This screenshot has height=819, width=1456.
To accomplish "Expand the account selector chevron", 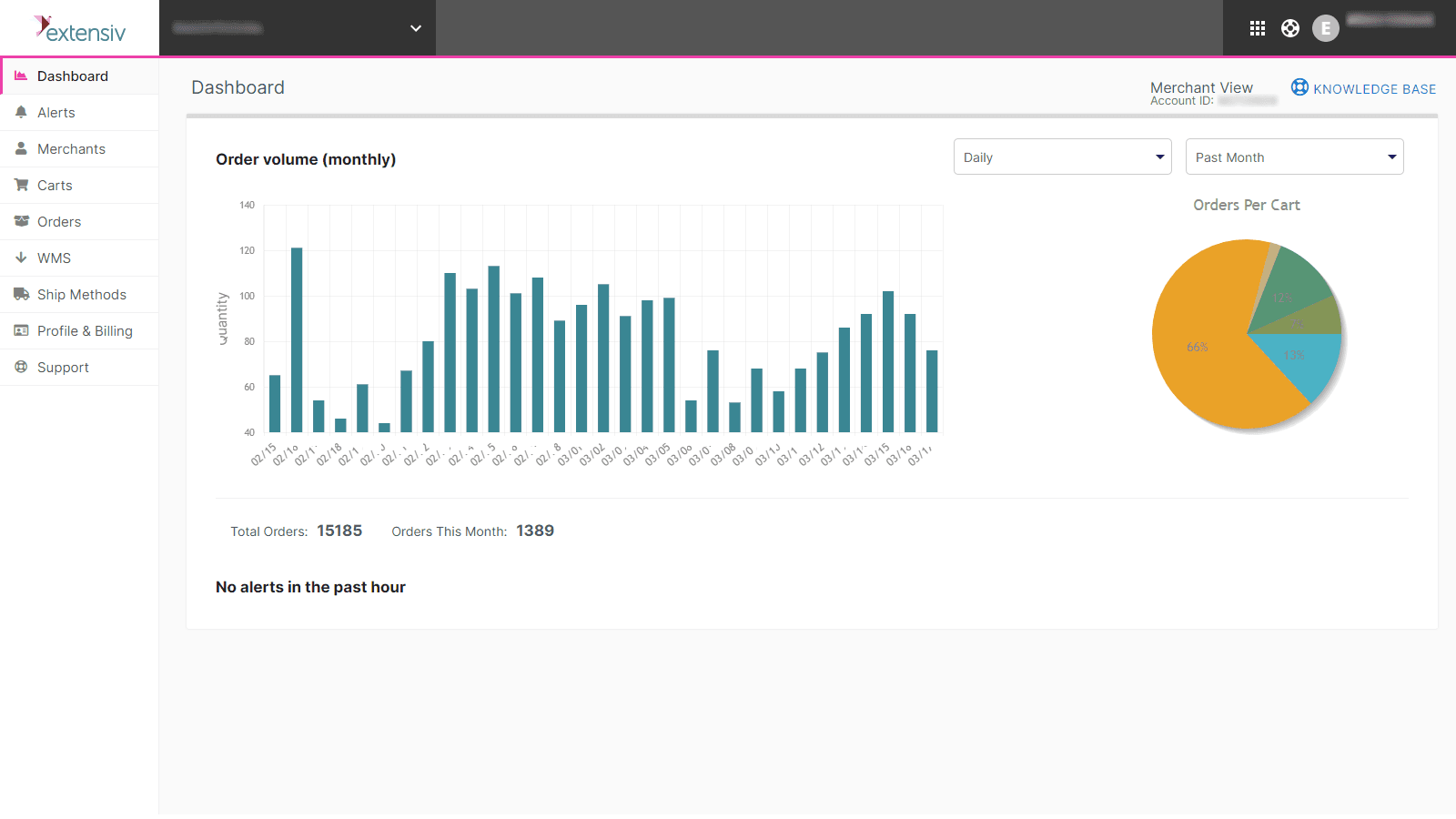I will (416, 28).
